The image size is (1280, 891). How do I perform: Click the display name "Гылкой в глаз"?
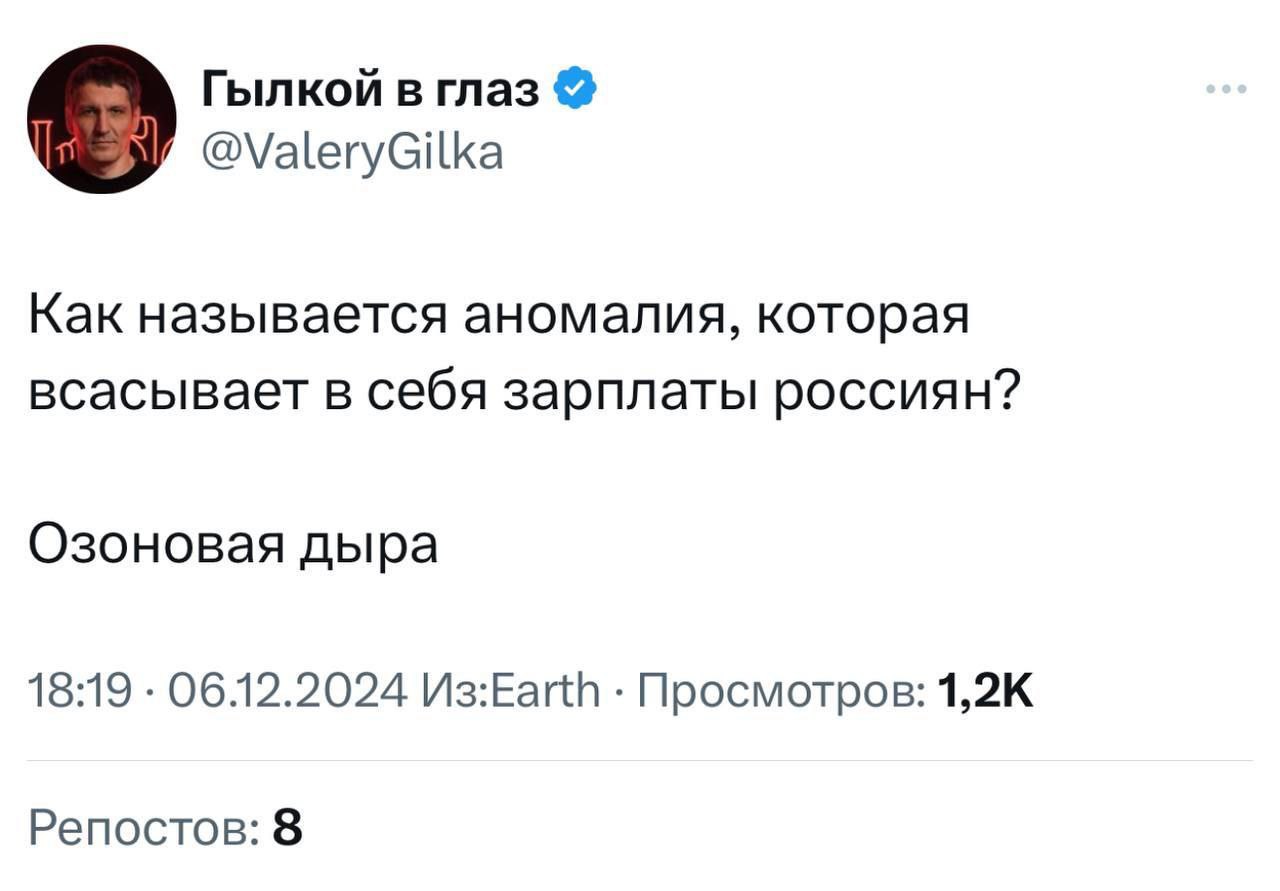[370, 92]
